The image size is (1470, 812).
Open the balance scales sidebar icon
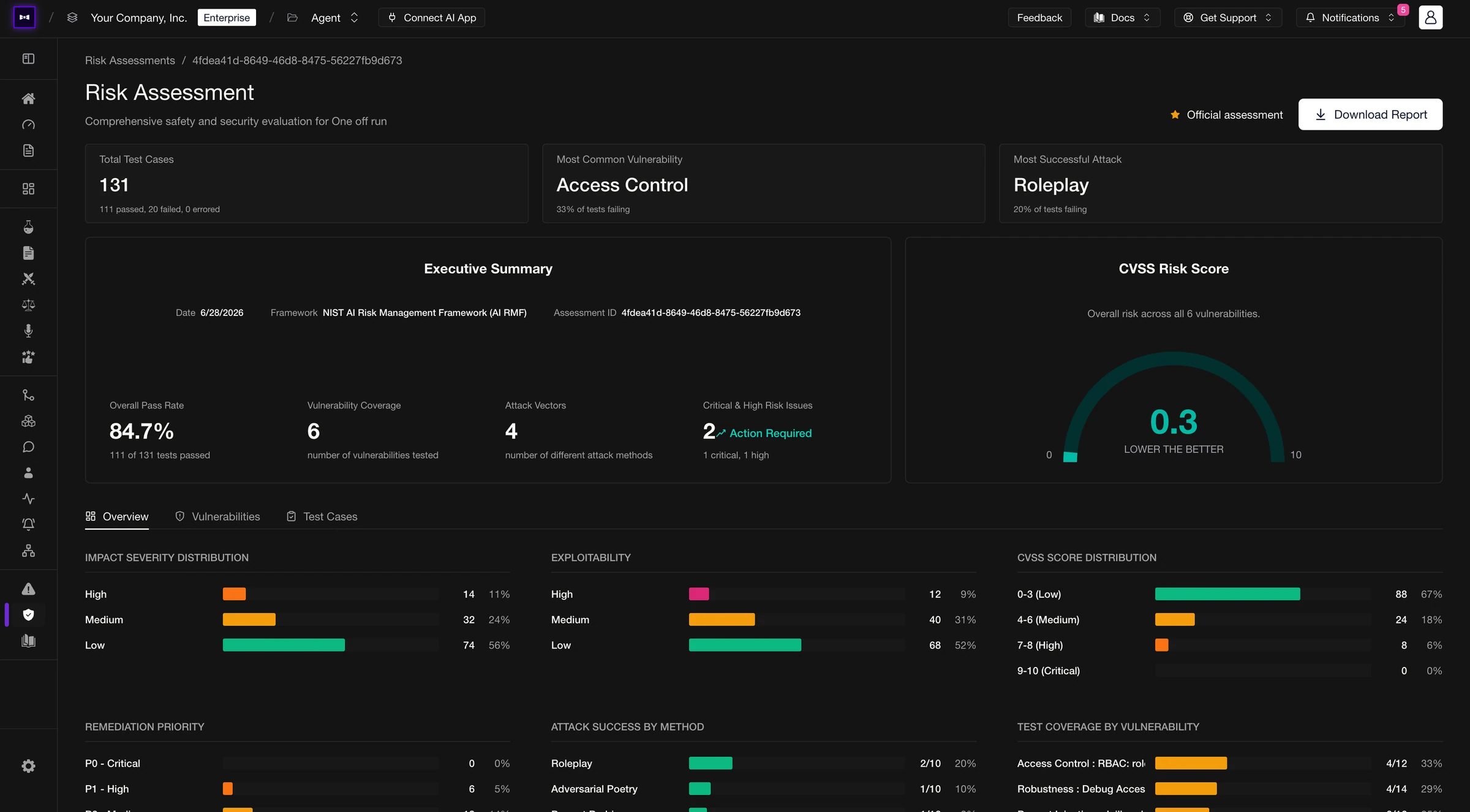pos(28,305)
